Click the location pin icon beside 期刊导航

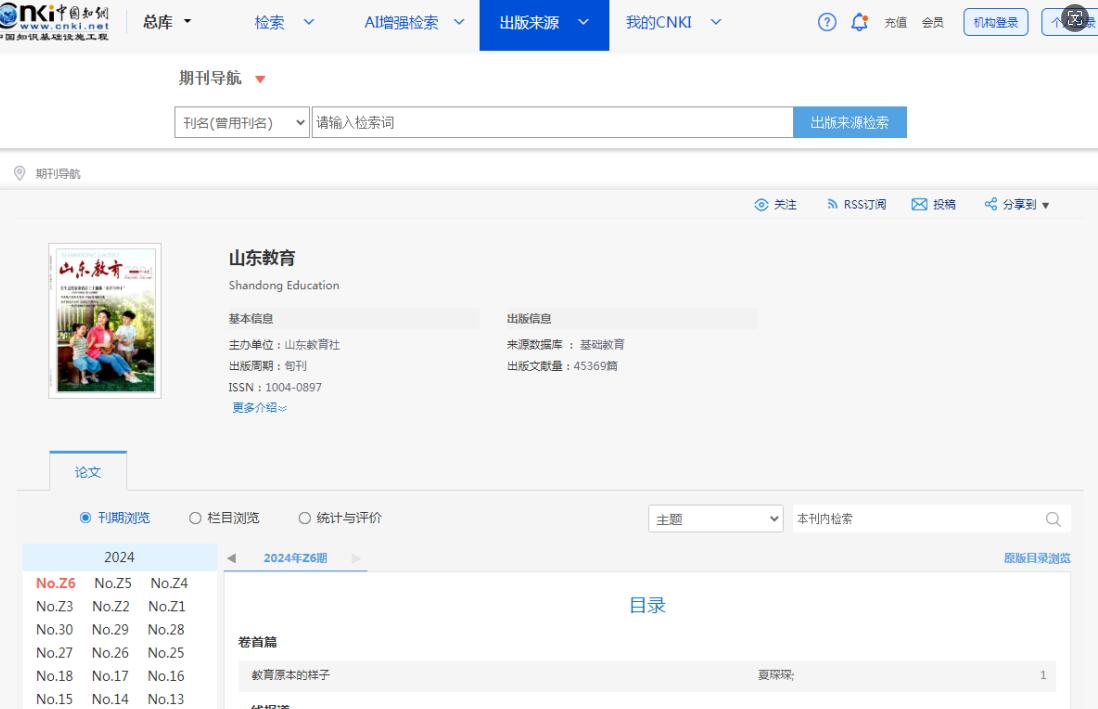(x=20, y=173)
